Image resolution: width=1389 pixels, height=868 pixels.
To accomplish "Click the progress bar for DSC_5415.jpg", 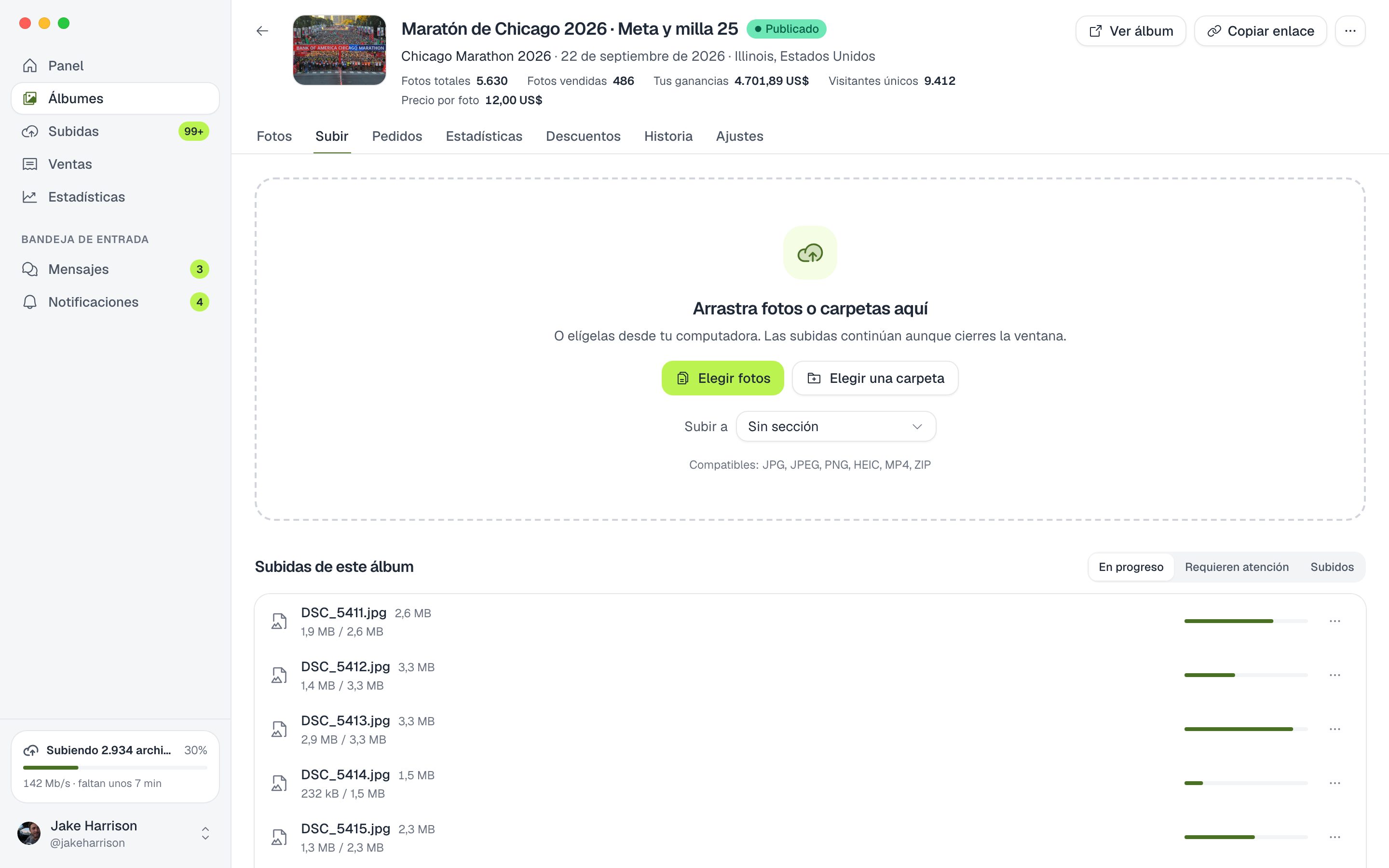I will point(1246,837).
